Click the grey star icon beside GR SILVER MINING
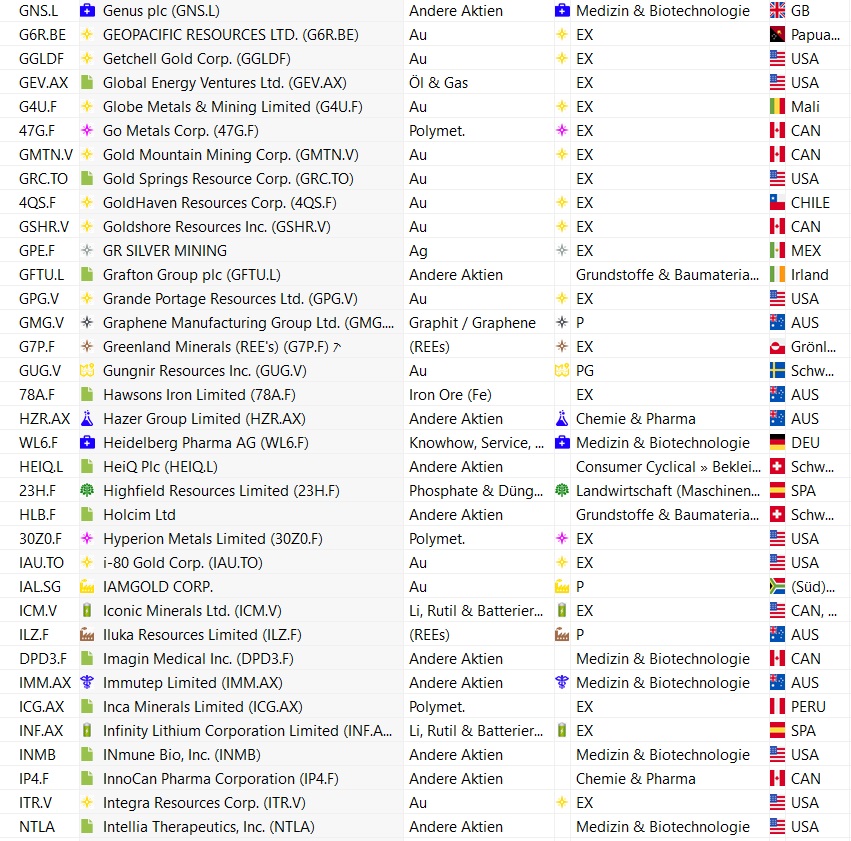The height and width of the screenshot is (841, 851). 87,250
